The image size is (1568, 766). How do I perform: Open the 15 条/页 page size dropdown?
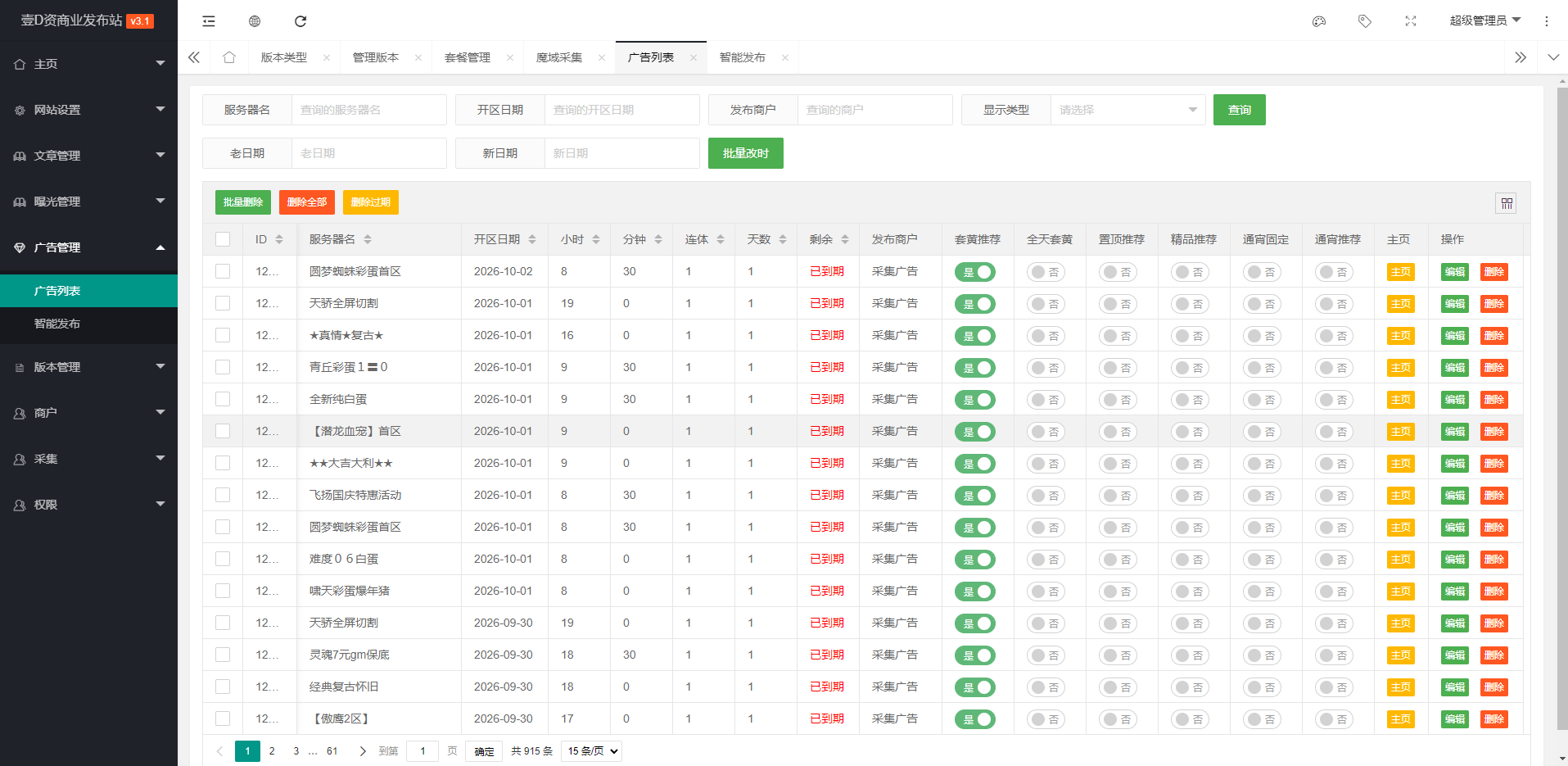point(591,751)
